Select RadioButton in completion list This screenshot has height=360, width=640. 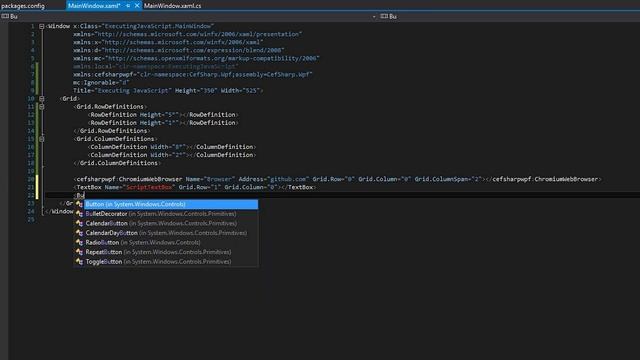click(x=166, y=242)
